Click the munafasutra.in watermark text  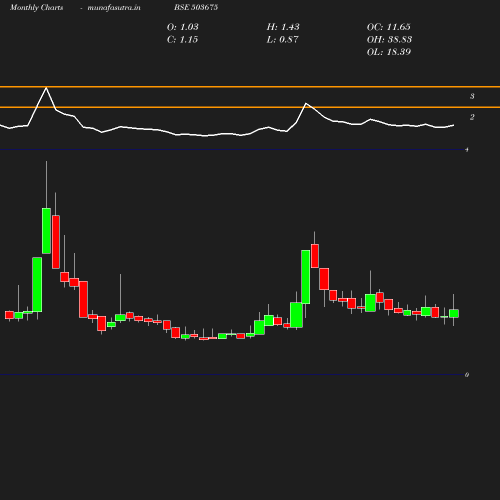pos(114,7)
